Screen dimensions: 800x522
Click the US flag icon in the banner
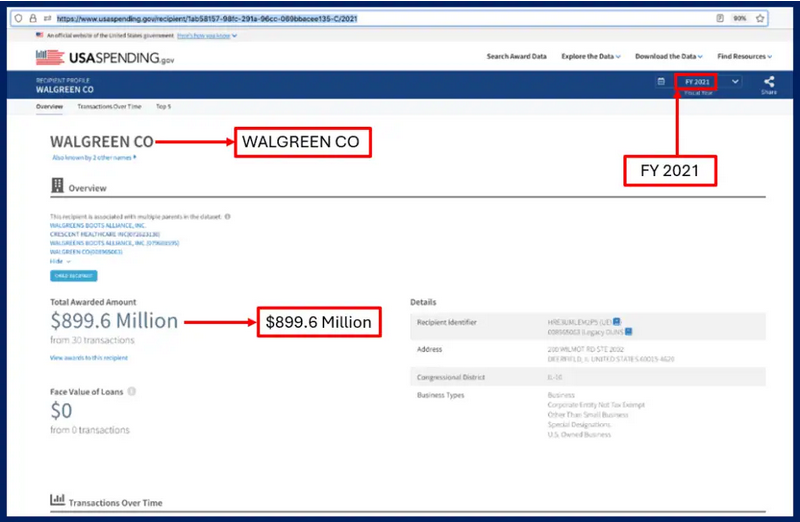tap(40, 35)
